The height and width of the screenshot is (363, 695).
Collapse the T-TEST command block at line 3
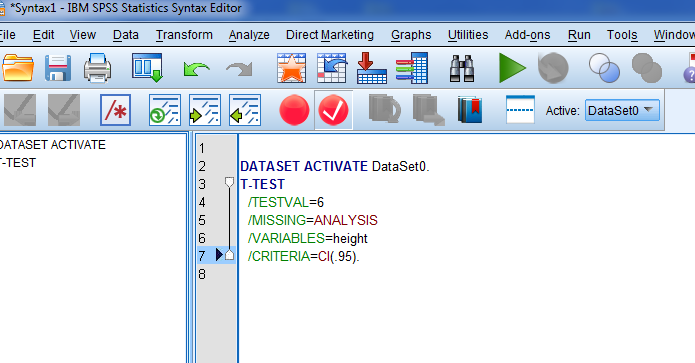tap(229, 183)
